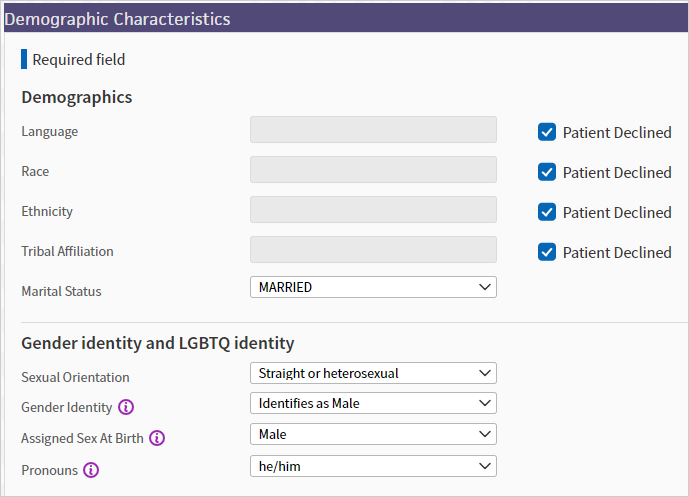This screenshot has height=497, width=689.
Task: Click the Patient Declined label next to Language
Action: tap(616, 132)
